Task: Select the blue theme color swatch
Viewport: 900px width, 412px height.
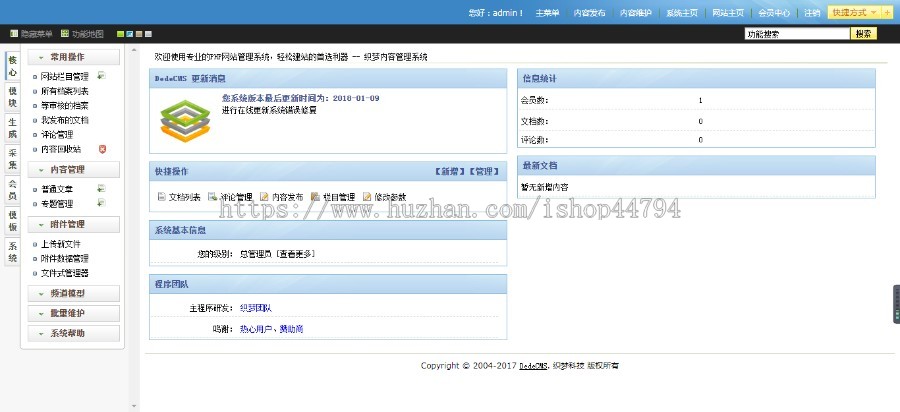Action: (x=130, y=34)
